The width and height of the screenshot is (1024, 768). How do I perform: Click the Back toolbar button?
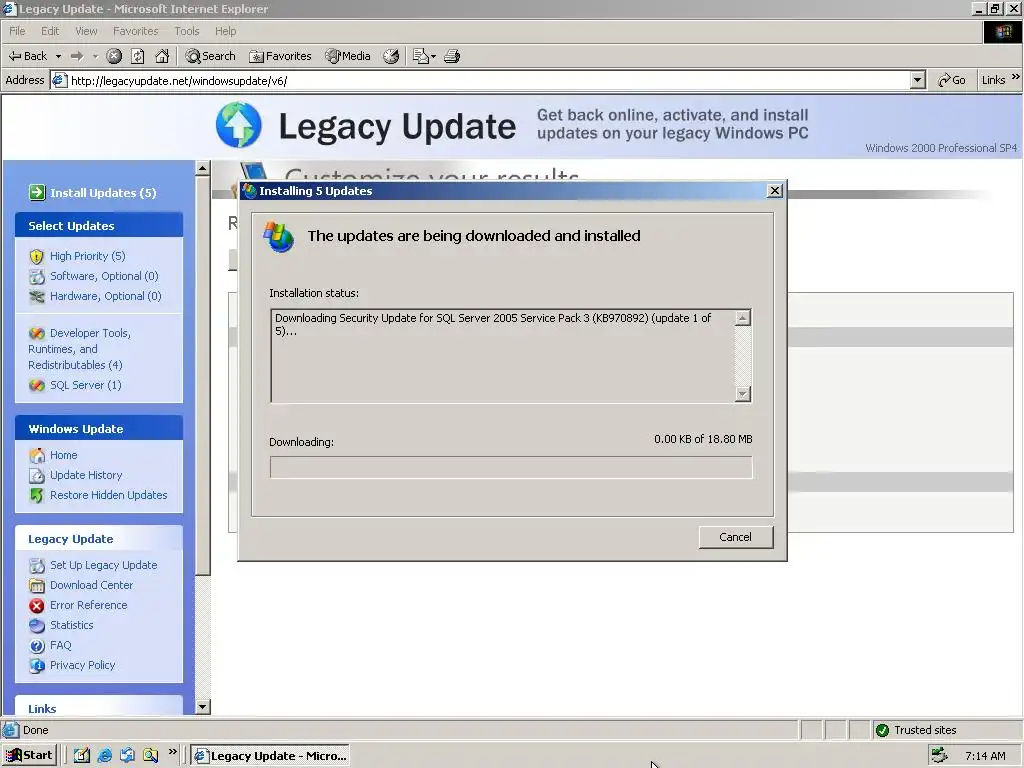[27, 56]
